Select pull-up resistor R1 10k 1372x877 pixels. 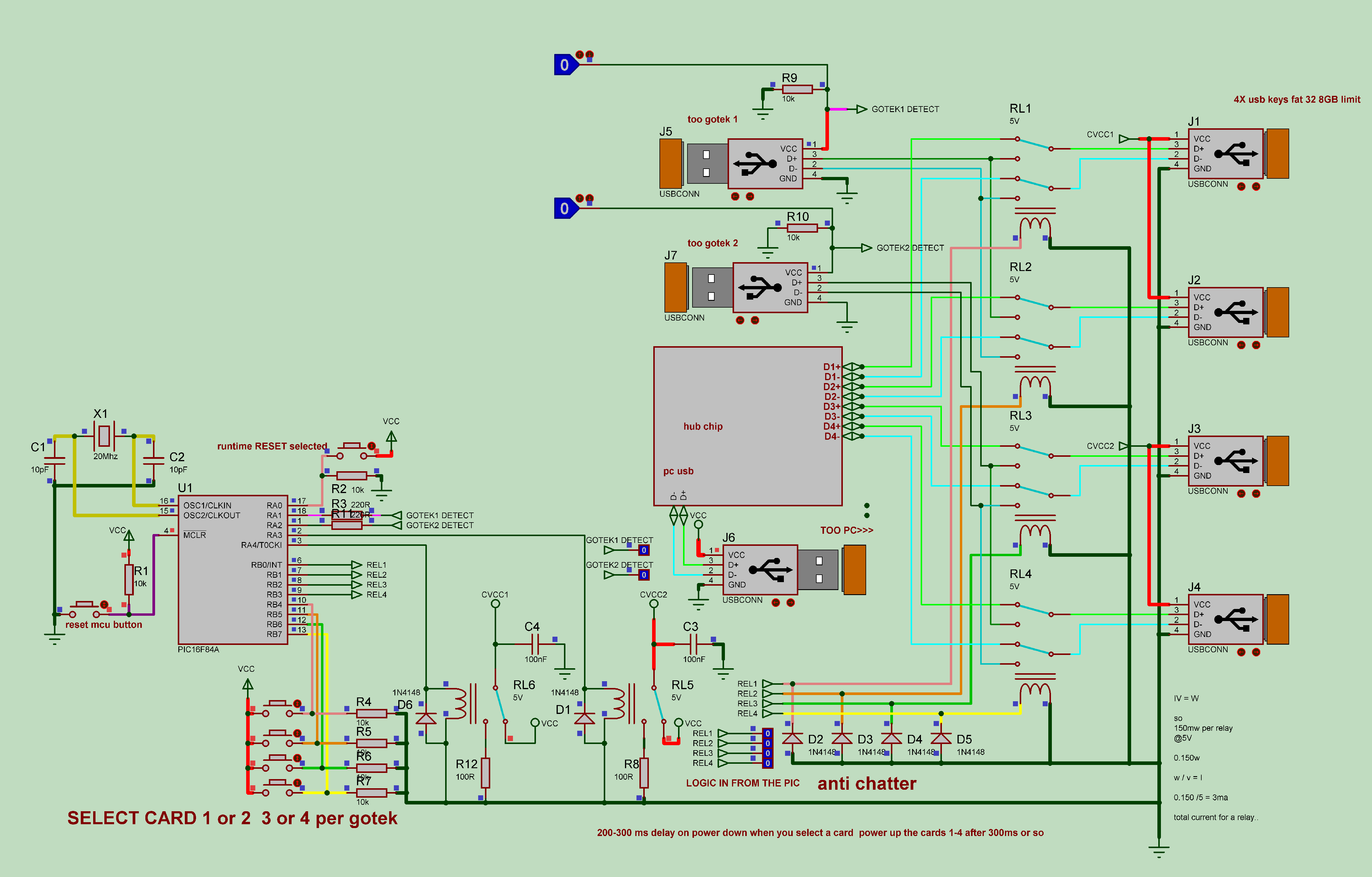pyautogui.click(x=129, y=579)
